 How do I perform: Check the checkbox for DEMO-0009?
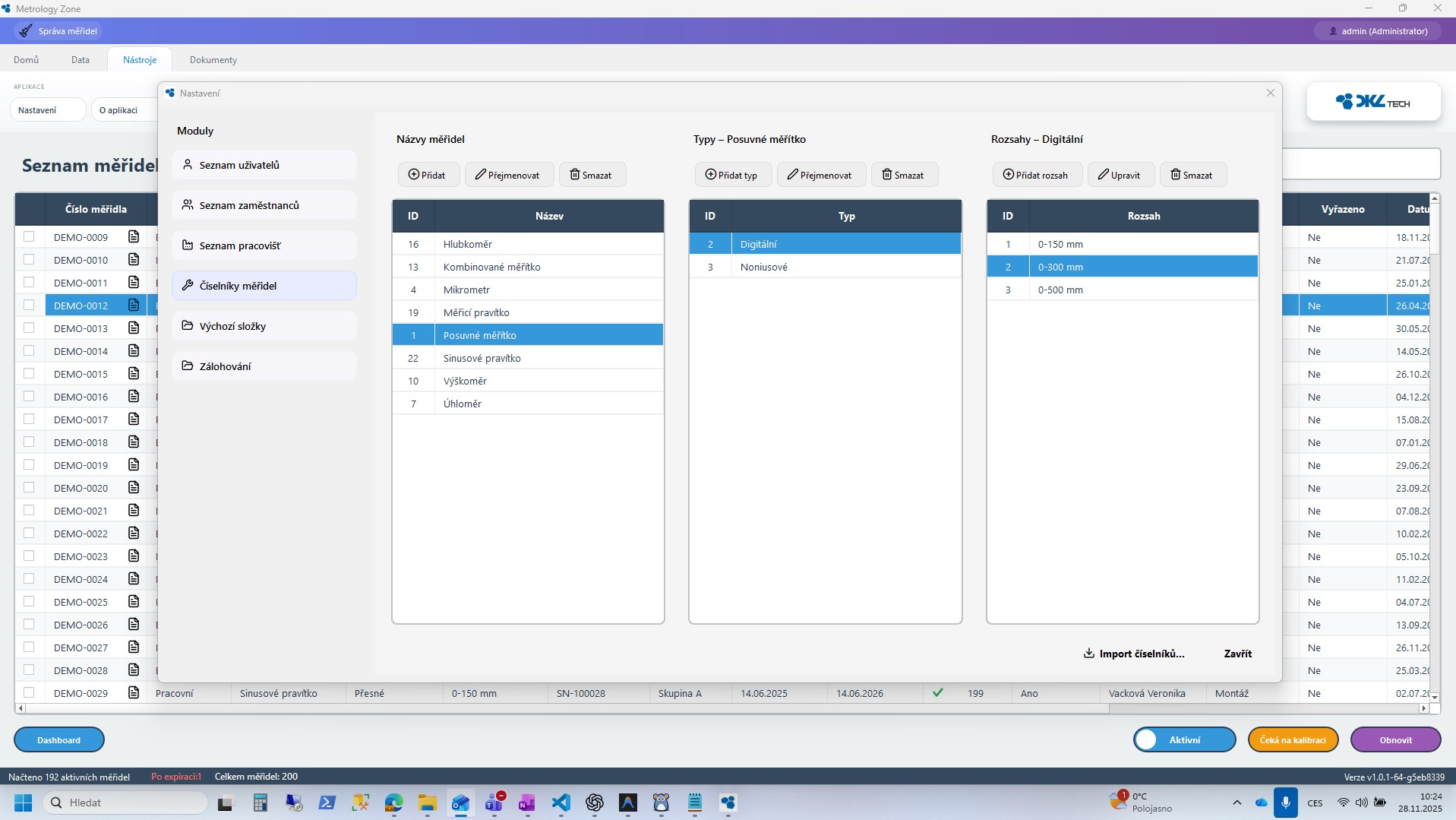click(x=29, y=236)
